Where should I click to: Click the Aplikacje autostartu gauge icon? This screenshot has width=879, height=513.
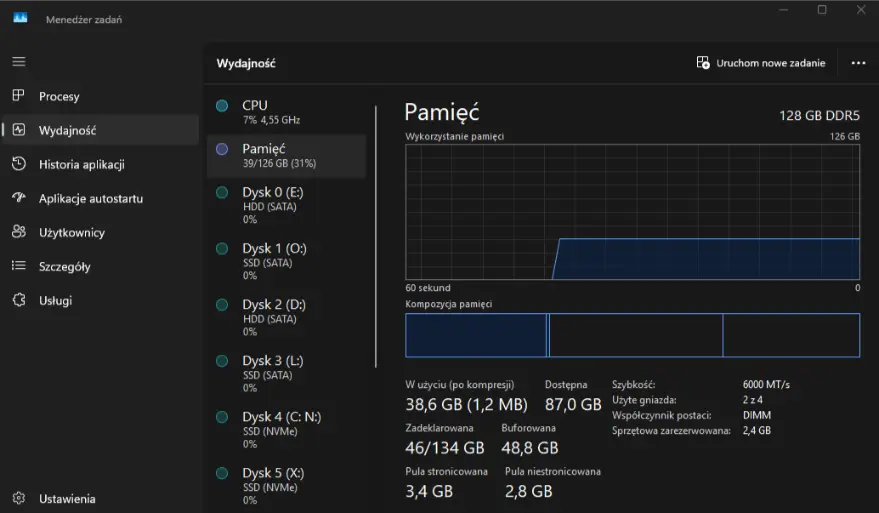(19, 198)
